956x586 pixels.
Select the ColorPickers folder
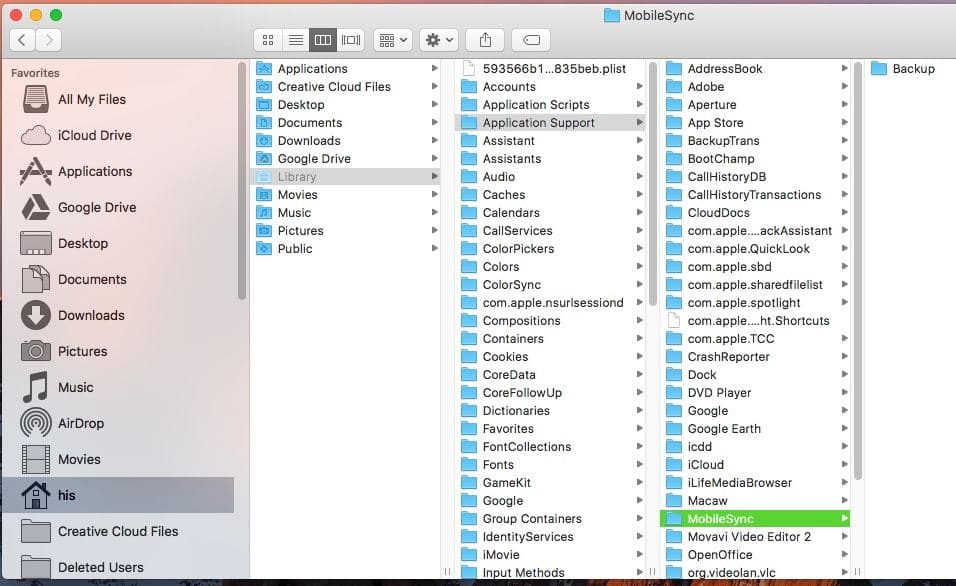(550, 249)
